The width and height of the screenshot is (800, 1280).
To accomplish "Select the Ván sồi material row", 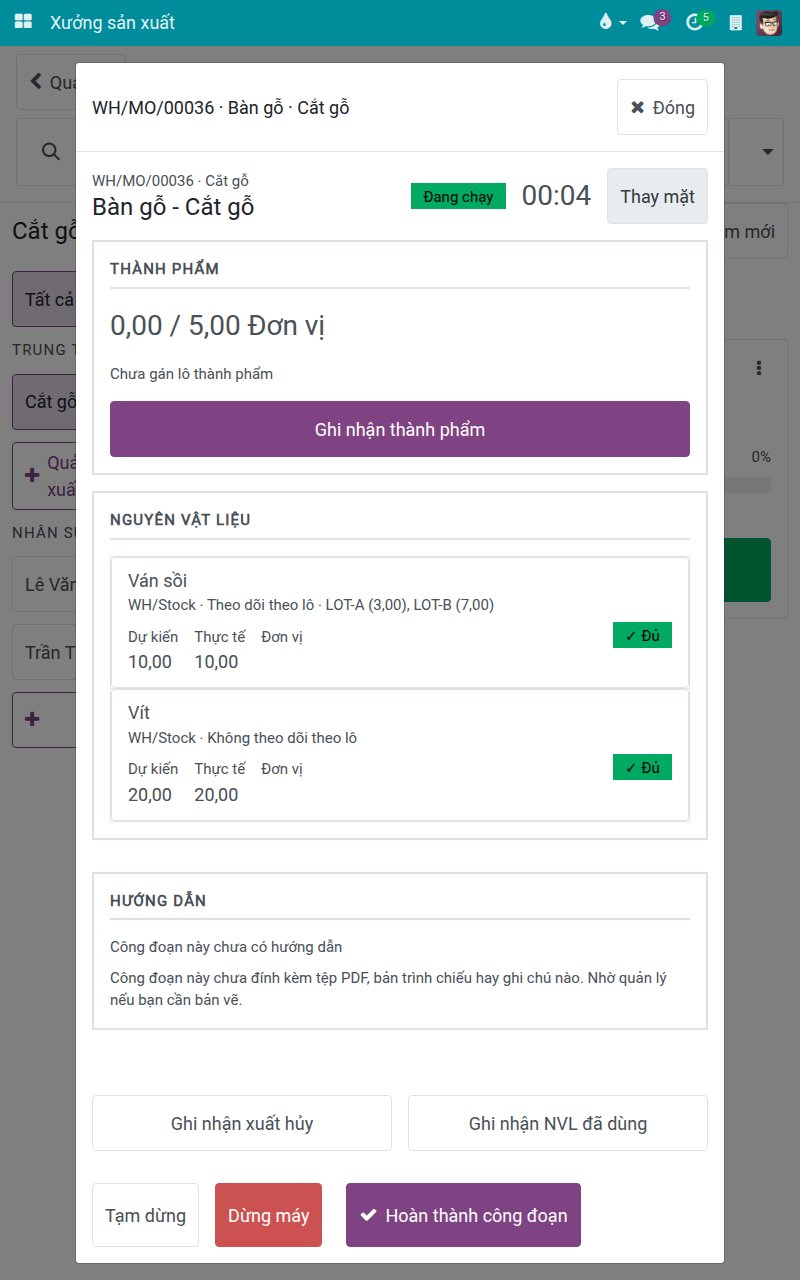I will coord(400,622).
